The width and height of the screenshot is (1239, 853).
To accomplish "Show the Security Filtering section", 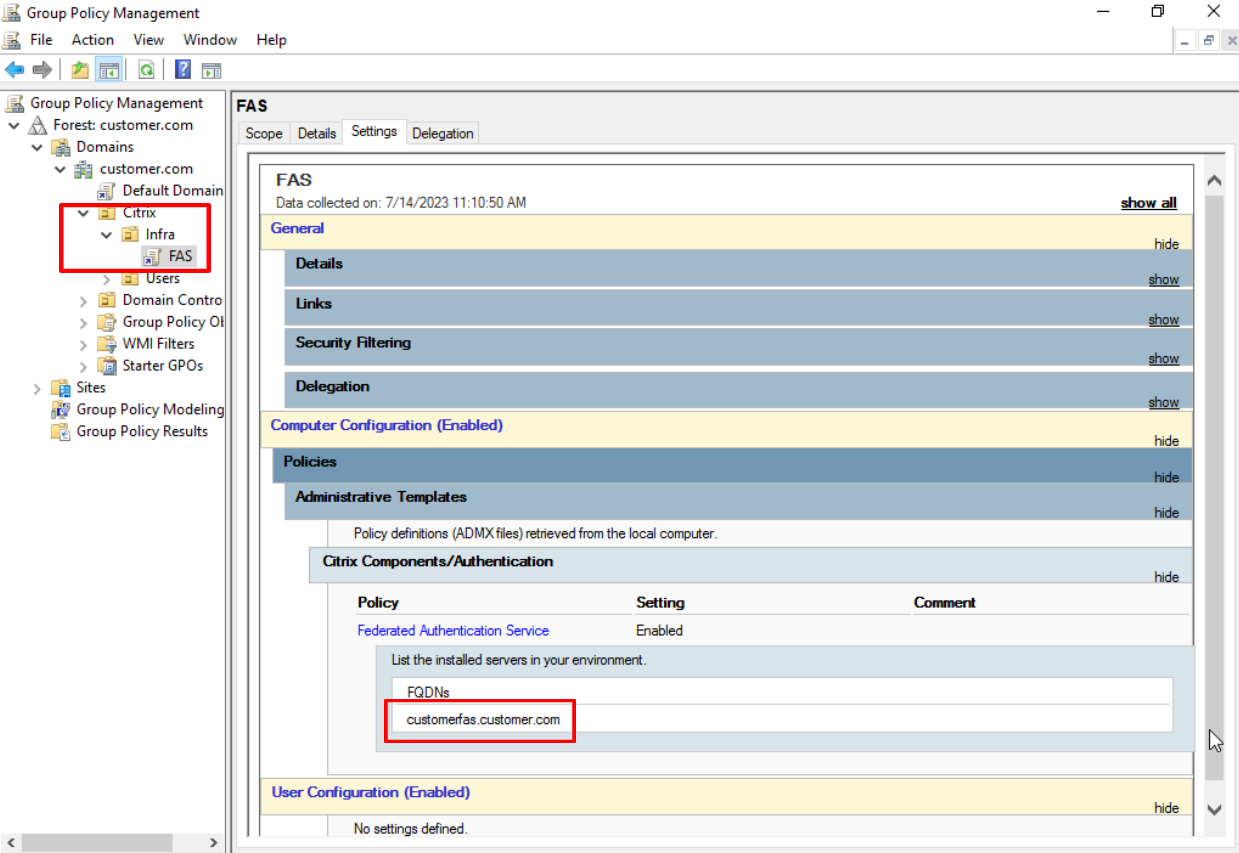I will coord(1163,359).
